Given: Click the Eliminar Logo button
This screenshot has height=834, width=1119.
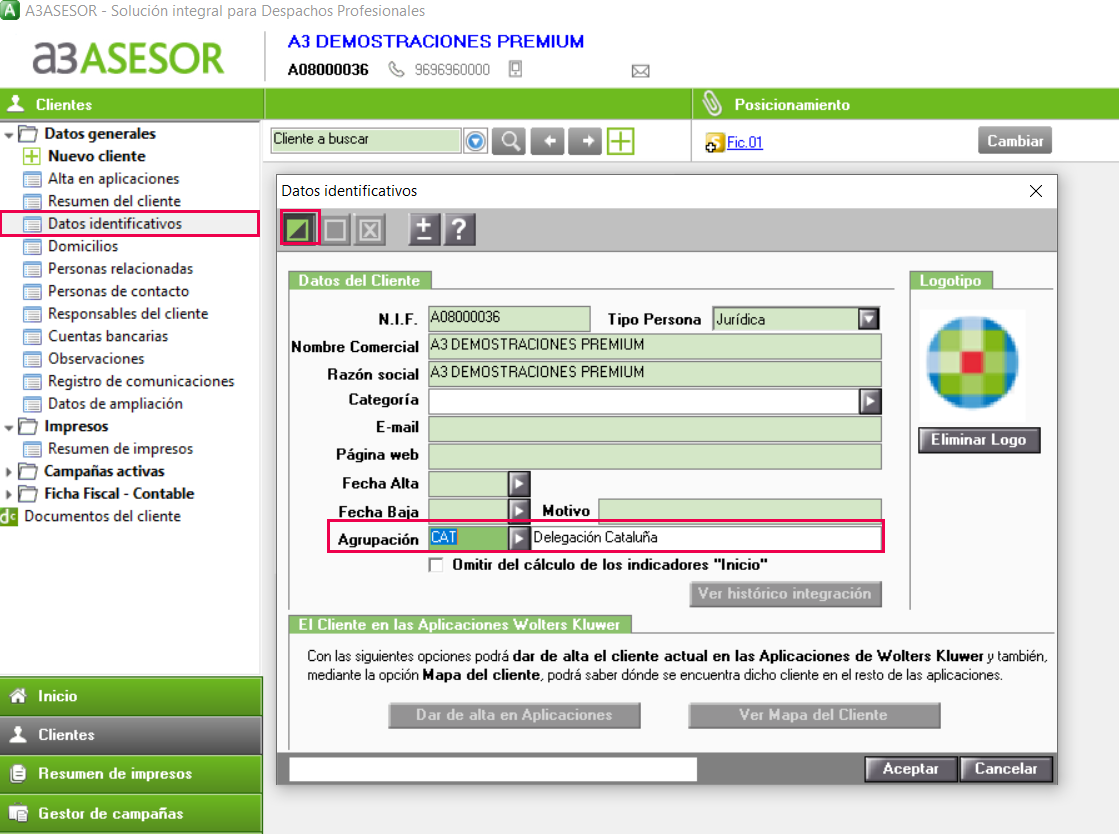Looking at the screenshot, I should tap(978, 440).
